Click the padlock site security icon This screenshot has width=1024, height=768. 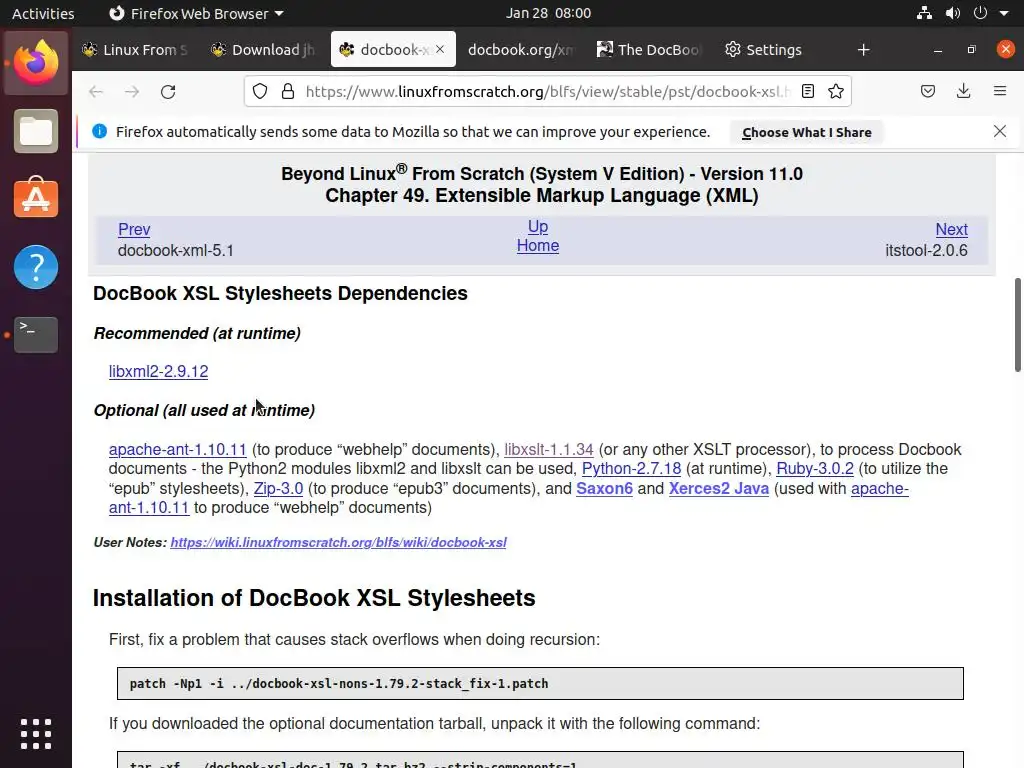coord(287,91)
